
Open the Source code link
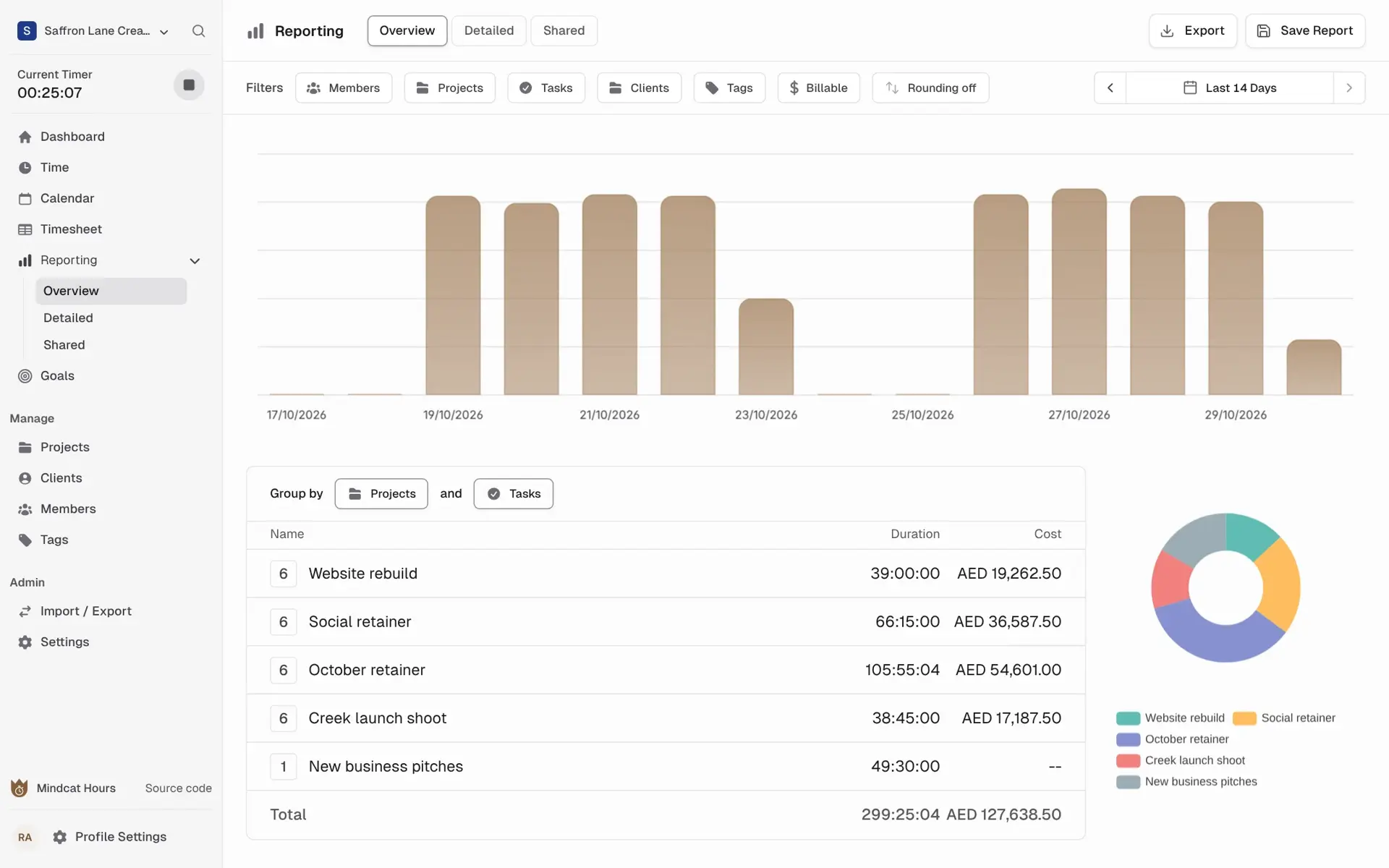[179, 788]
